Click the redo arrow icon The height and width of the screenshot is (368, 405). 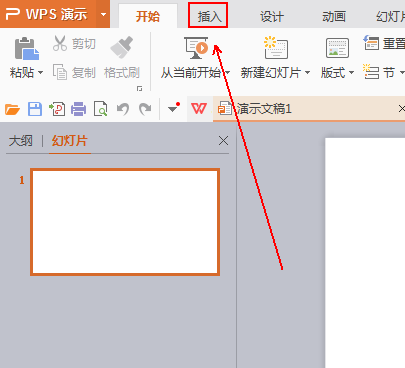point(145,109)
